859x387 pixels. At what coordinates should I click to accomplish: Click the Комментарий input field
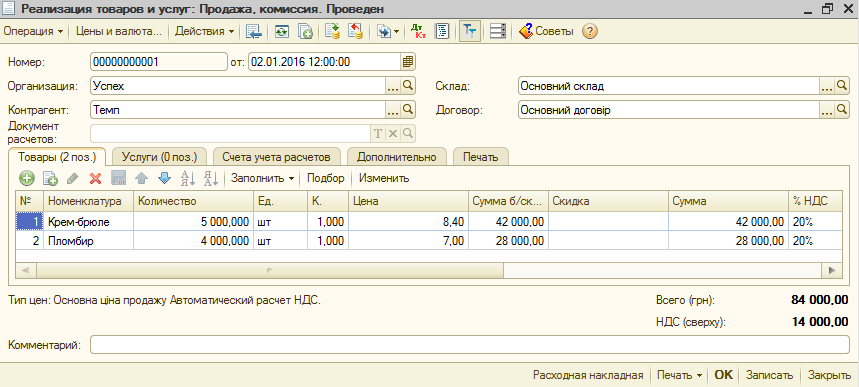point(469,345)
